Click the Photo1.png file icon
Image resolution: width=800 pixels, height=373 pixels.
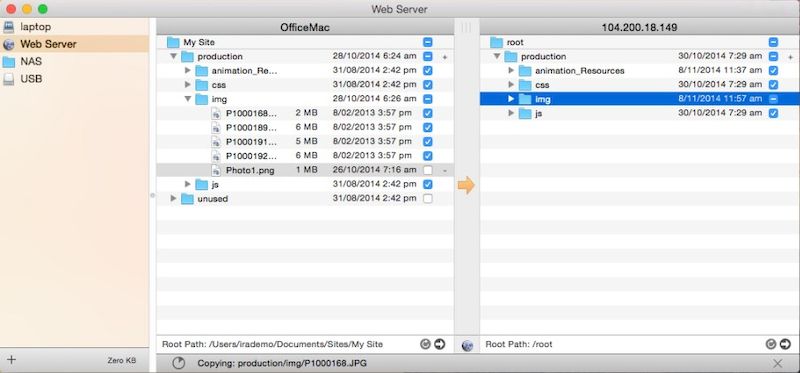[x=216, y=170]
